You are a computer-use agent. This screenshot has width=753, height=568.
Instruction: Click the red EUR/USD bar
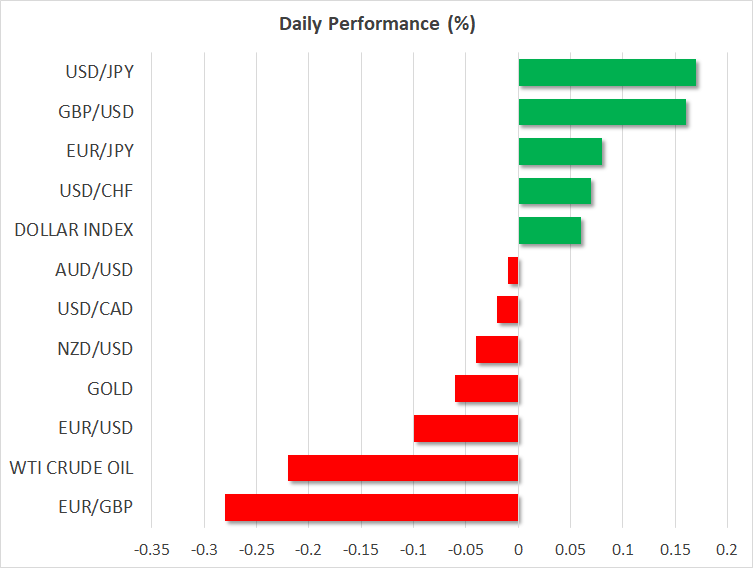(466, 428)
